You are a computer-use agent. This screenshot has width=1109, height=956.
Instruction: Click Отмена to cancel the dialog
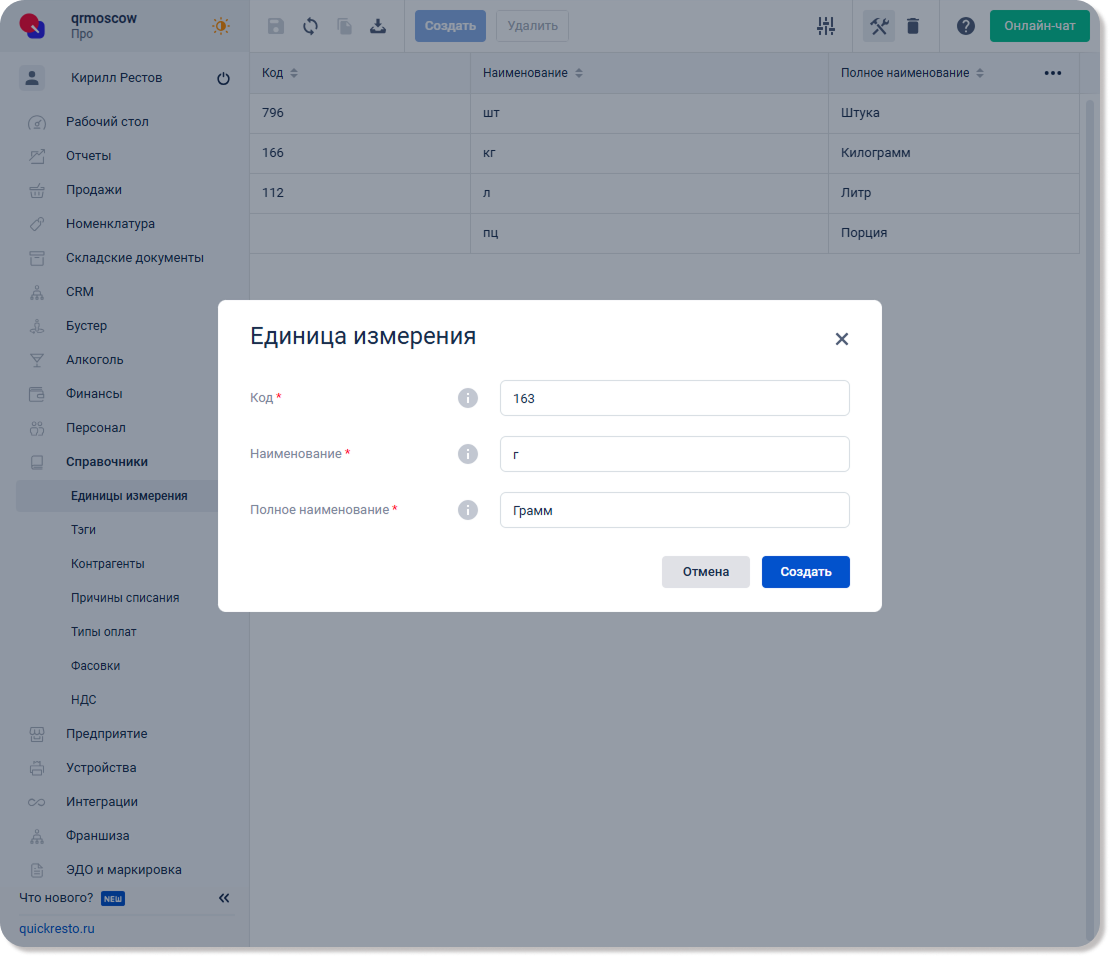pyautogui.click(x=705, y=572)
